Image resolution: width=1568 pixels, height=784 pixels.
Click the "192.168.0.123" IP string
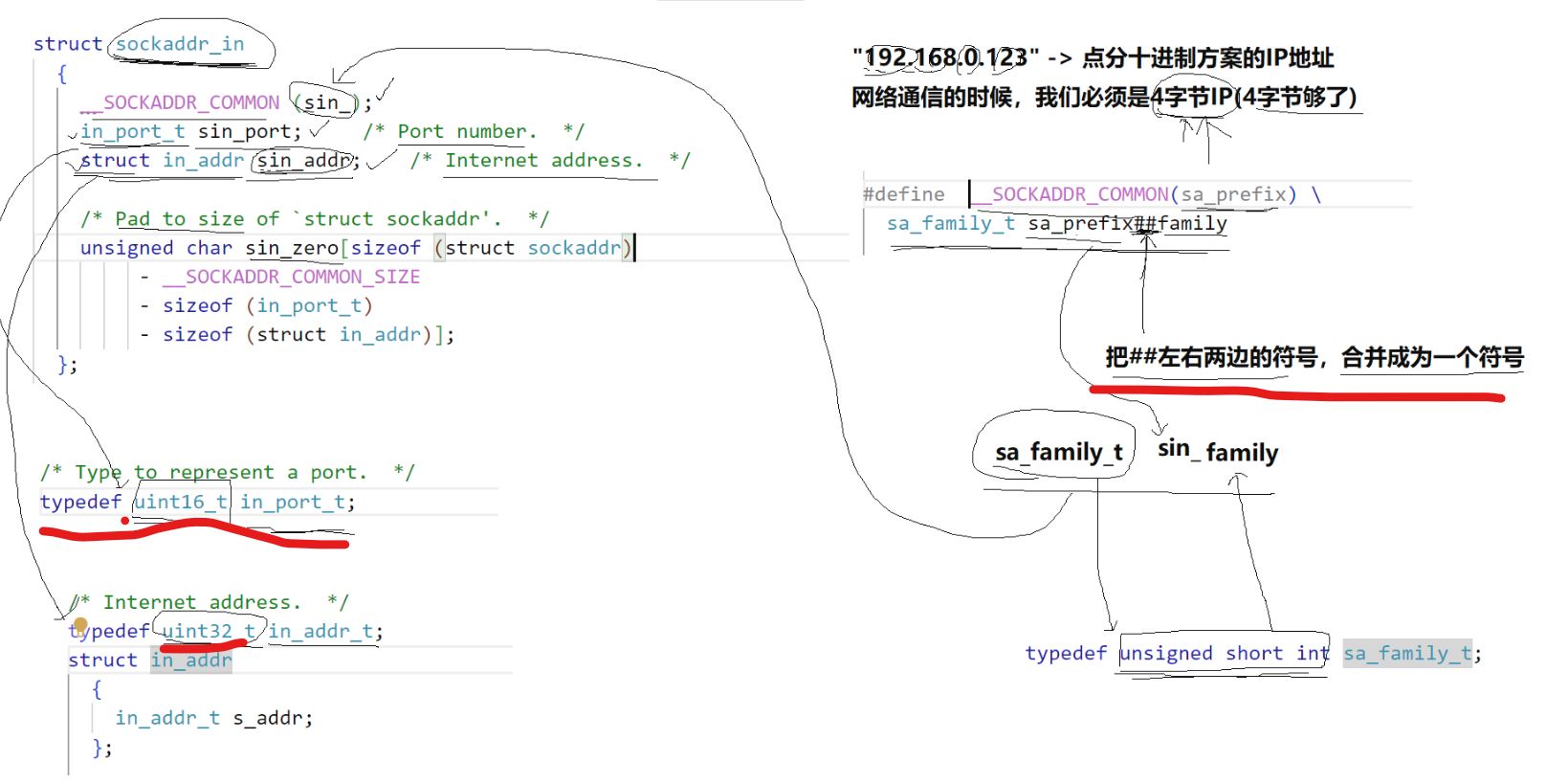pyautogui.click(x=945, y=57)
